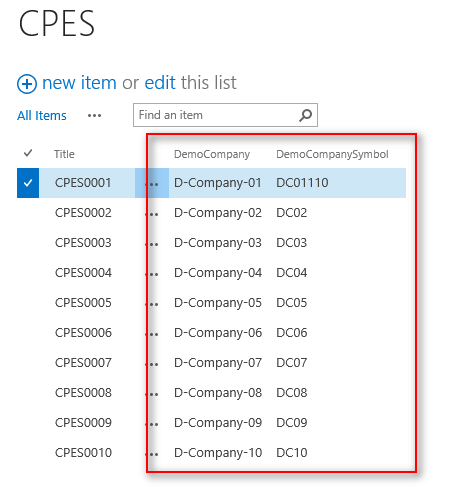Click the plus circle new item icon
466x487 pixels.
27,84
